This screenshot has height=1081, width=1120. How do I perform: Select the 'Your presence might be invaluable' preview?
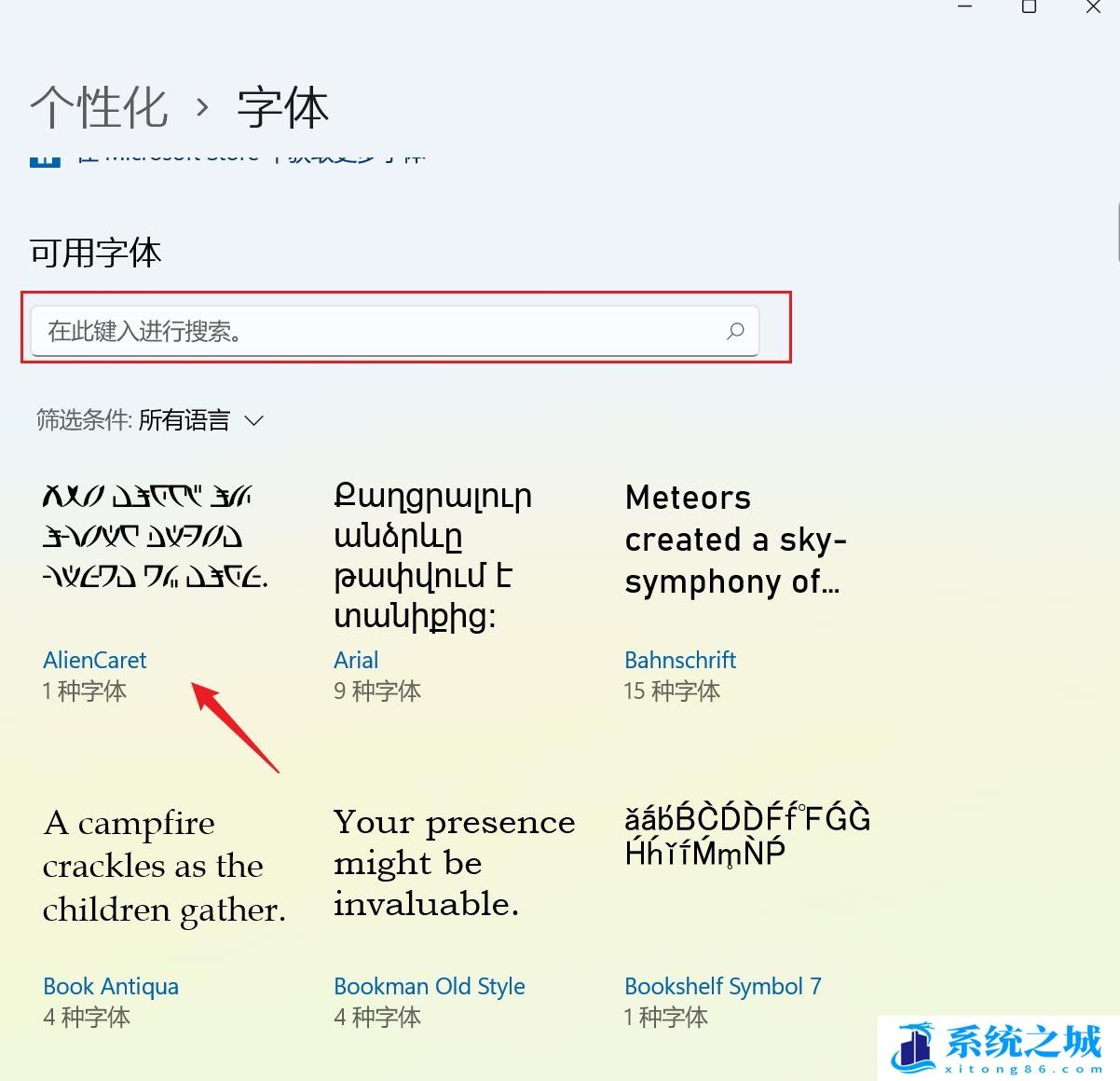[454, 863]
